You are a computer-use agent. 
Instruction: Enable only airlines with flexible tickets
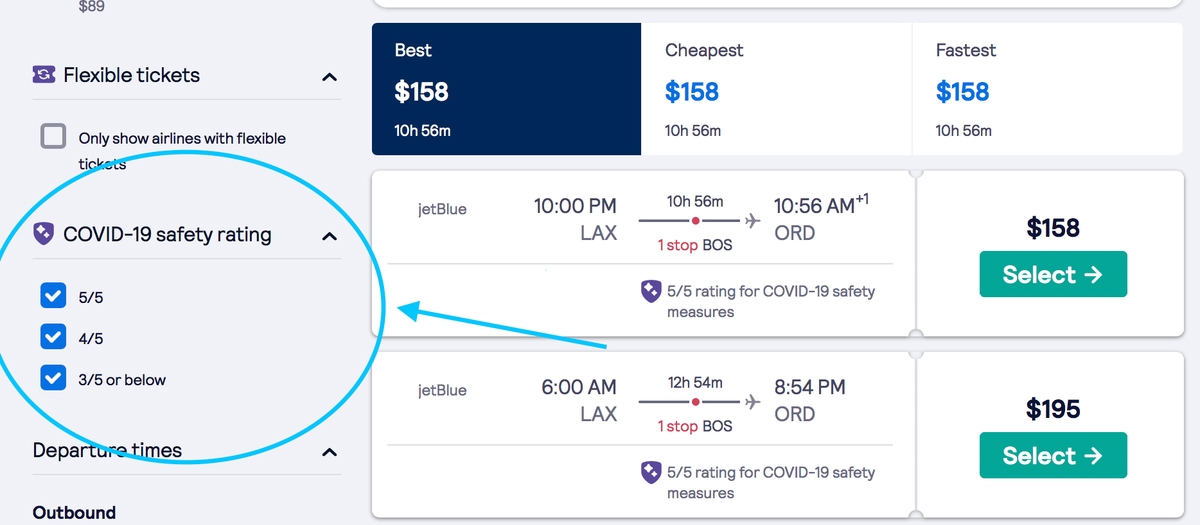pos(54,137)
